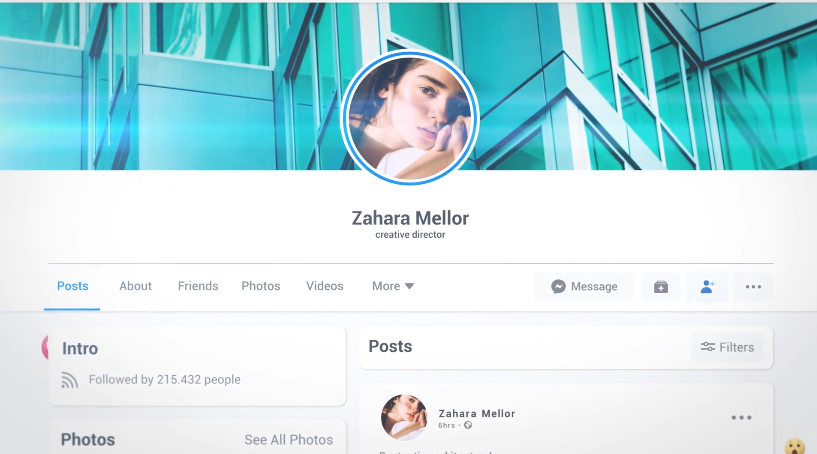Select the Photos tab
This screenshot has width=817, height=454.
[261, 286]
